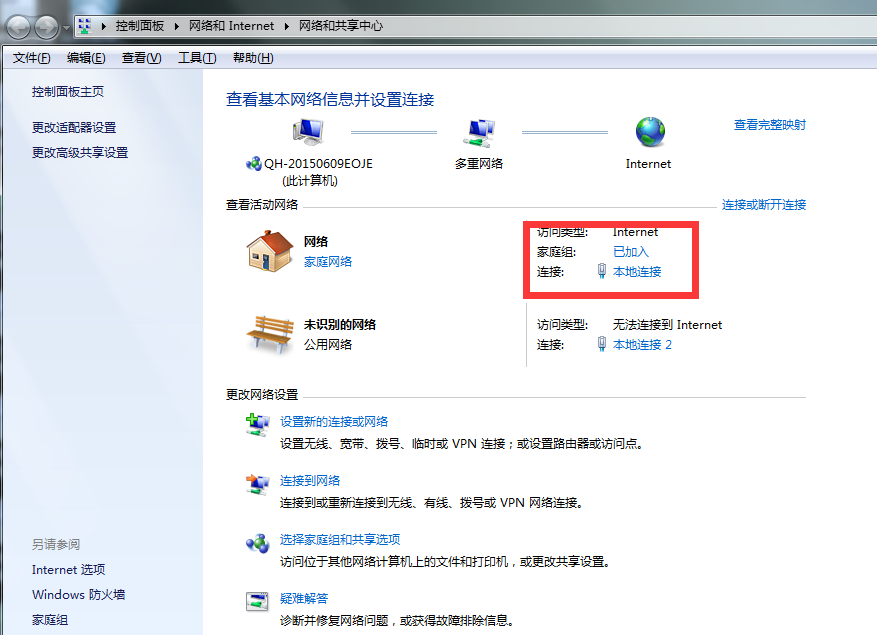Expand the breadcrumb arrow after 网络和 Internet
The width and height of the screenshot is (877, 635).
[284, 26]
